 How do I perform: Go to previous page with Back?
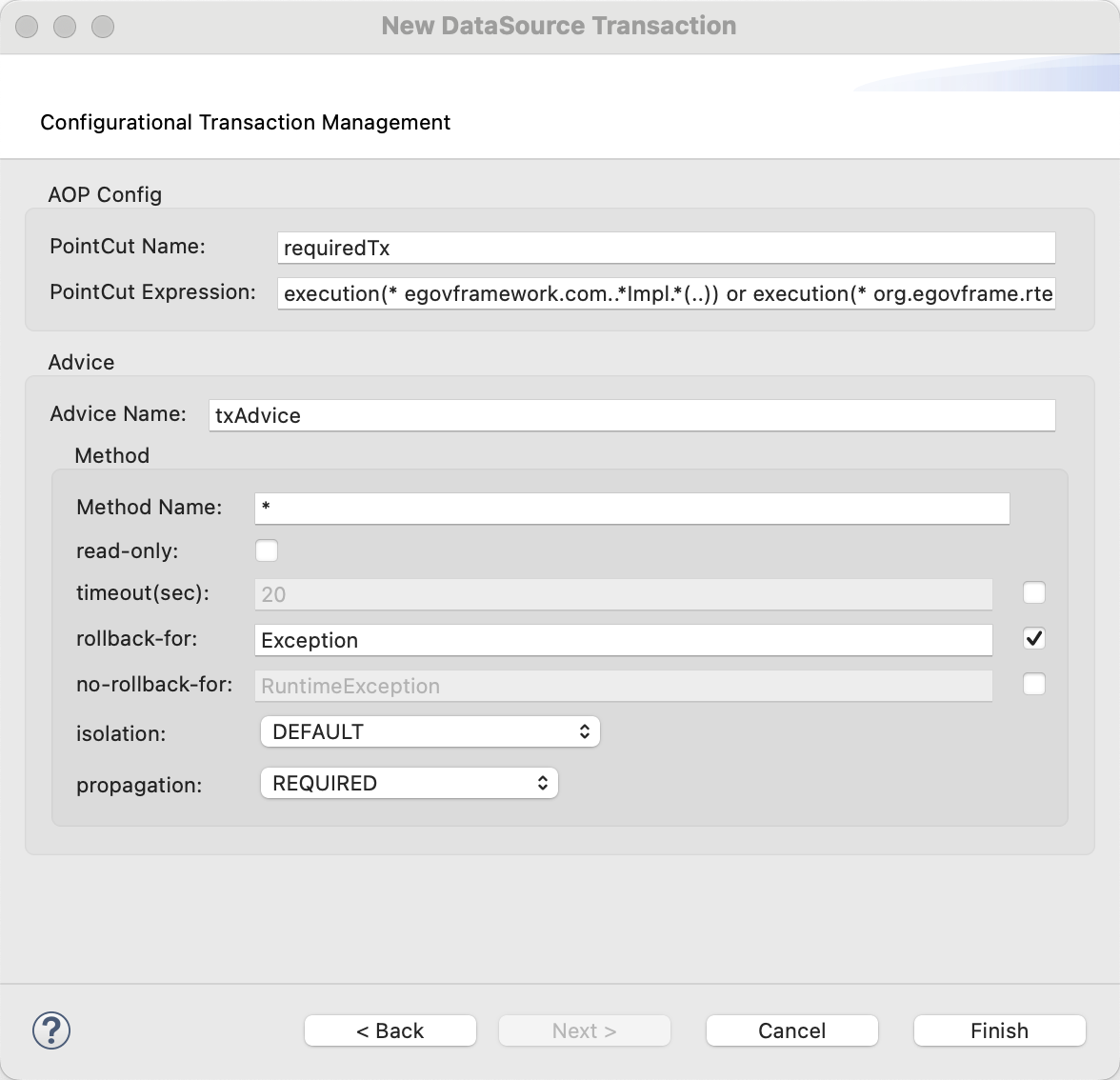(x=390, y=1030)
